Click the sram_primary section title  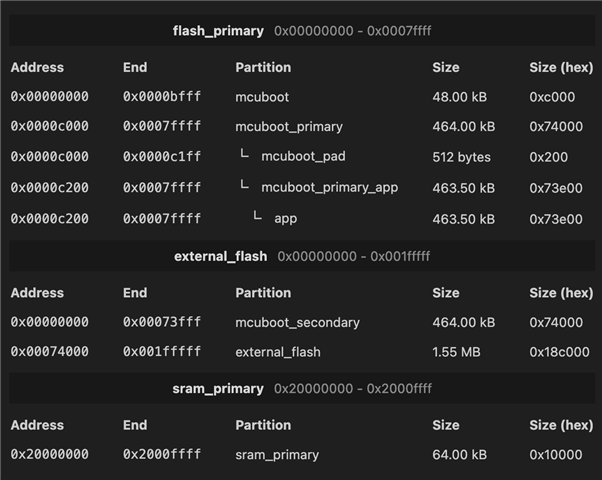pos(218,389)
